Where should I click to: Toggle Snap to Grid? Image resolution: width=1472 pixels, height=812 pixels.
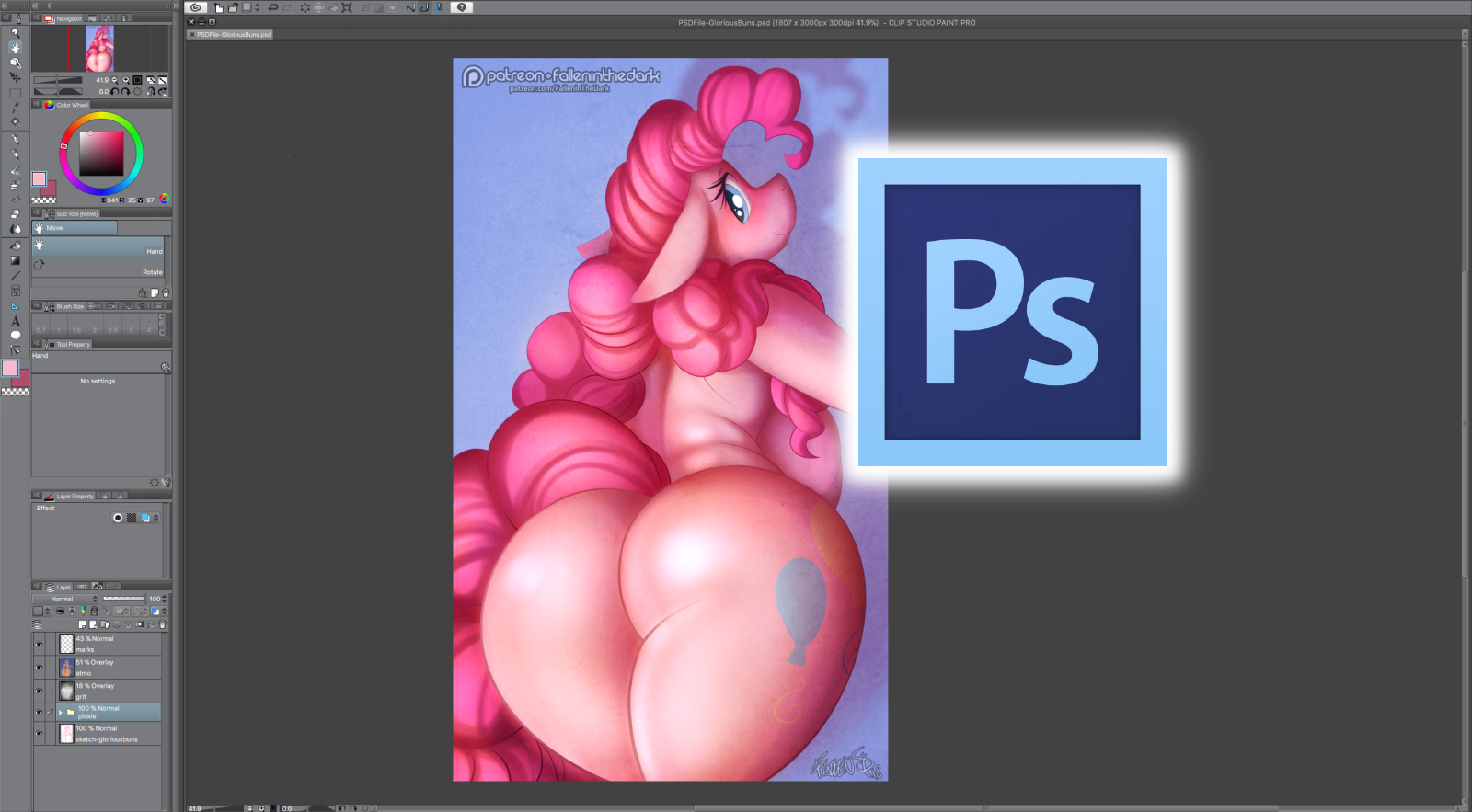click(439, 7)
